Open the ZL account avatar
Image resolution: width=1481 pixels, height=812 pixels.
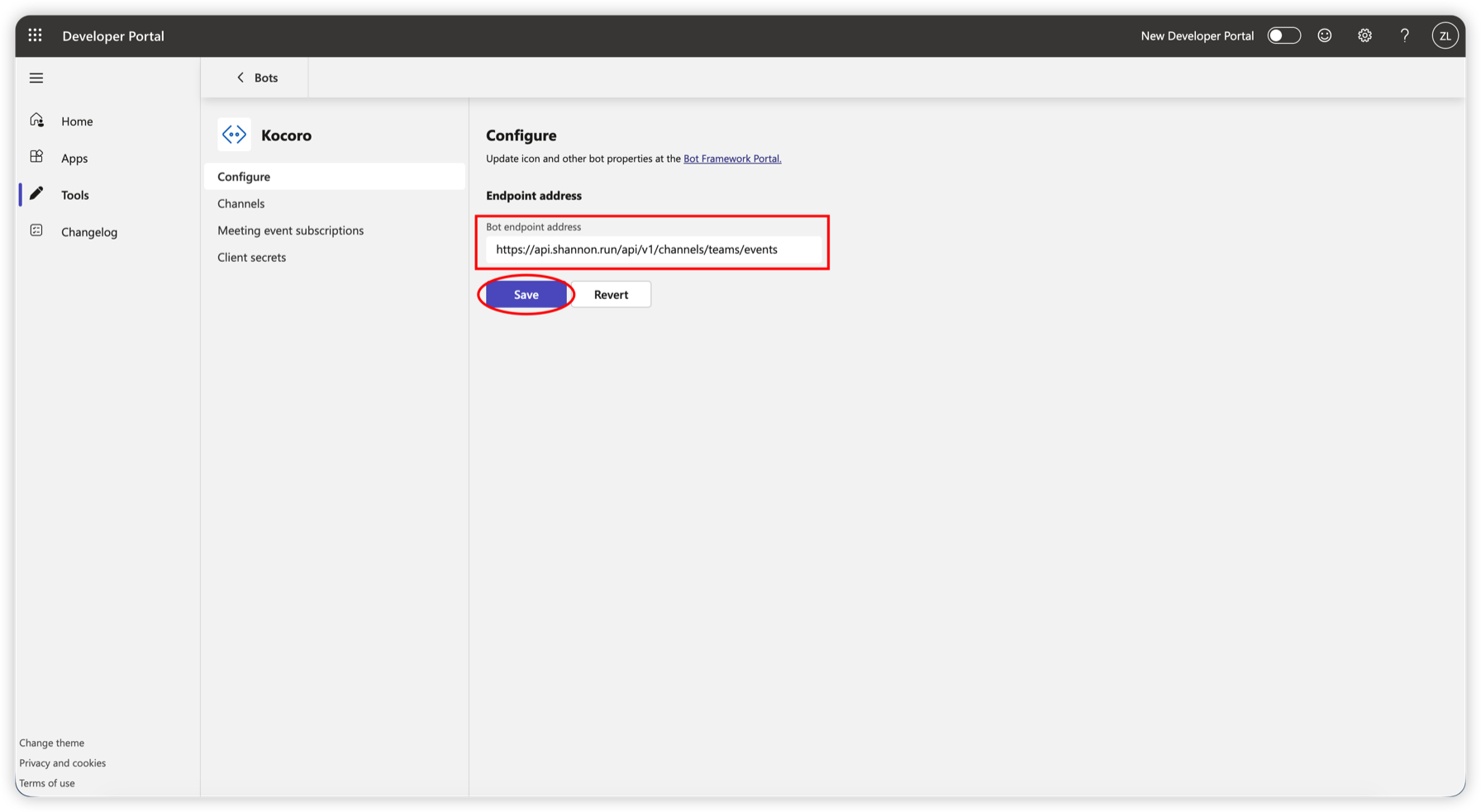point(1445,36)
